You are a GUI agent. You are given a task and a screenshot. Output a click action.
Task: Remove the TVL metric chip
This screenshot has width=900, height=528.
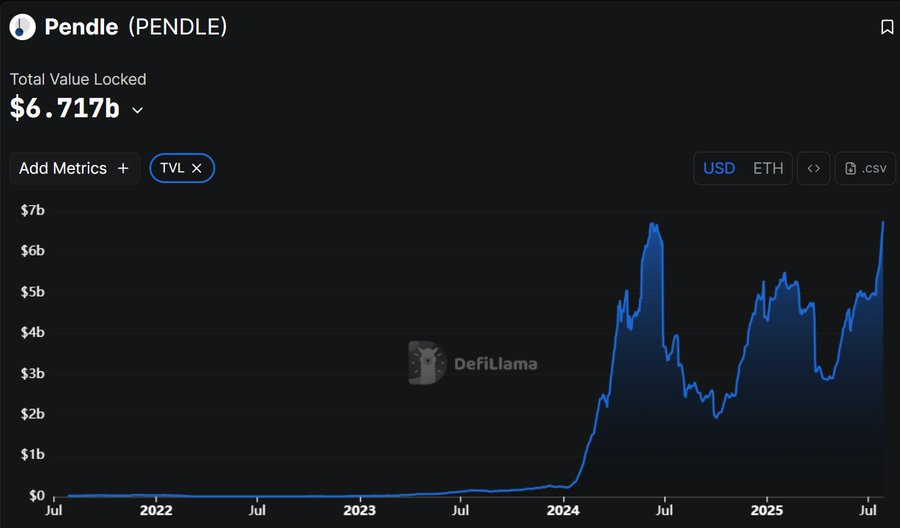pos(196,168)
